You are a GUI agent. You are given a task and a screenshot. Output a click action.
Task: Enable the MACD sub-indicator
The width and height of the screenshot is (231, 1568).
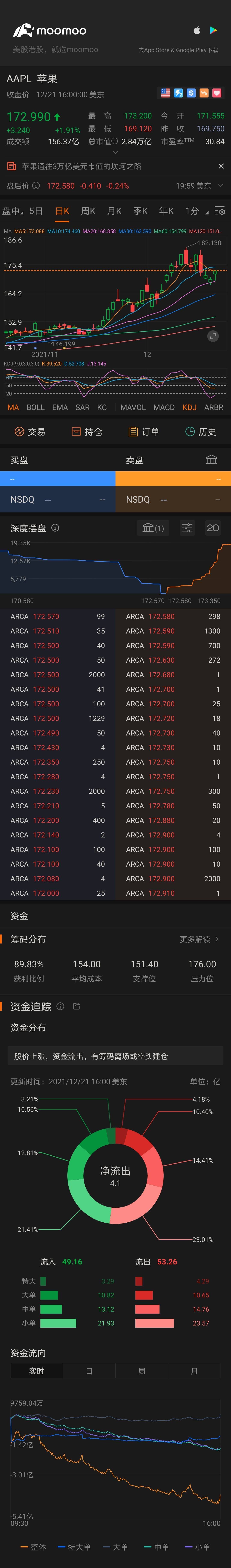click(x=164, y=407)
